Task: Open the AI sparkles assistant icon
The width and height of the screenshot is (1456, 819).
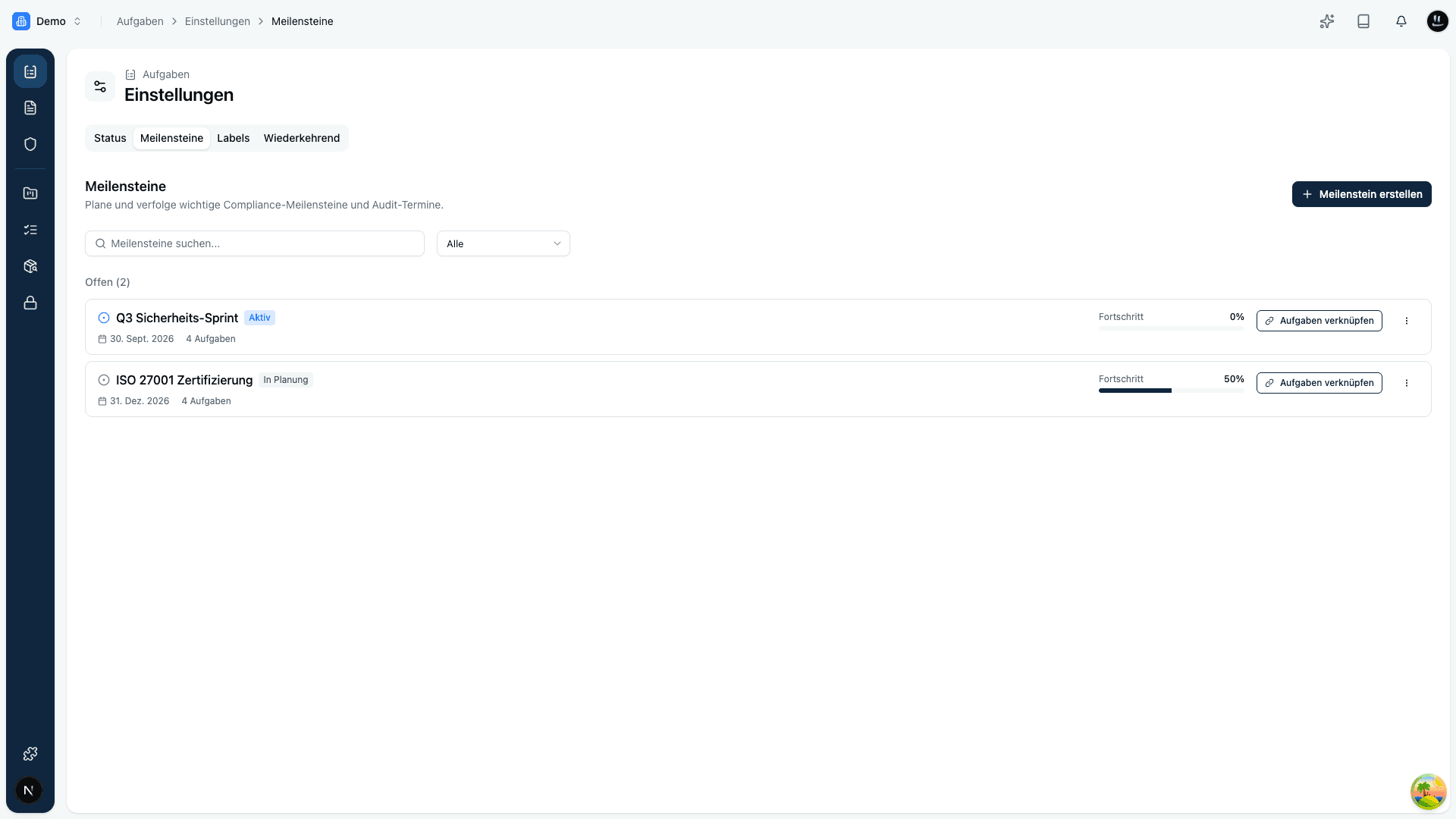Action: click(1326, 21)
